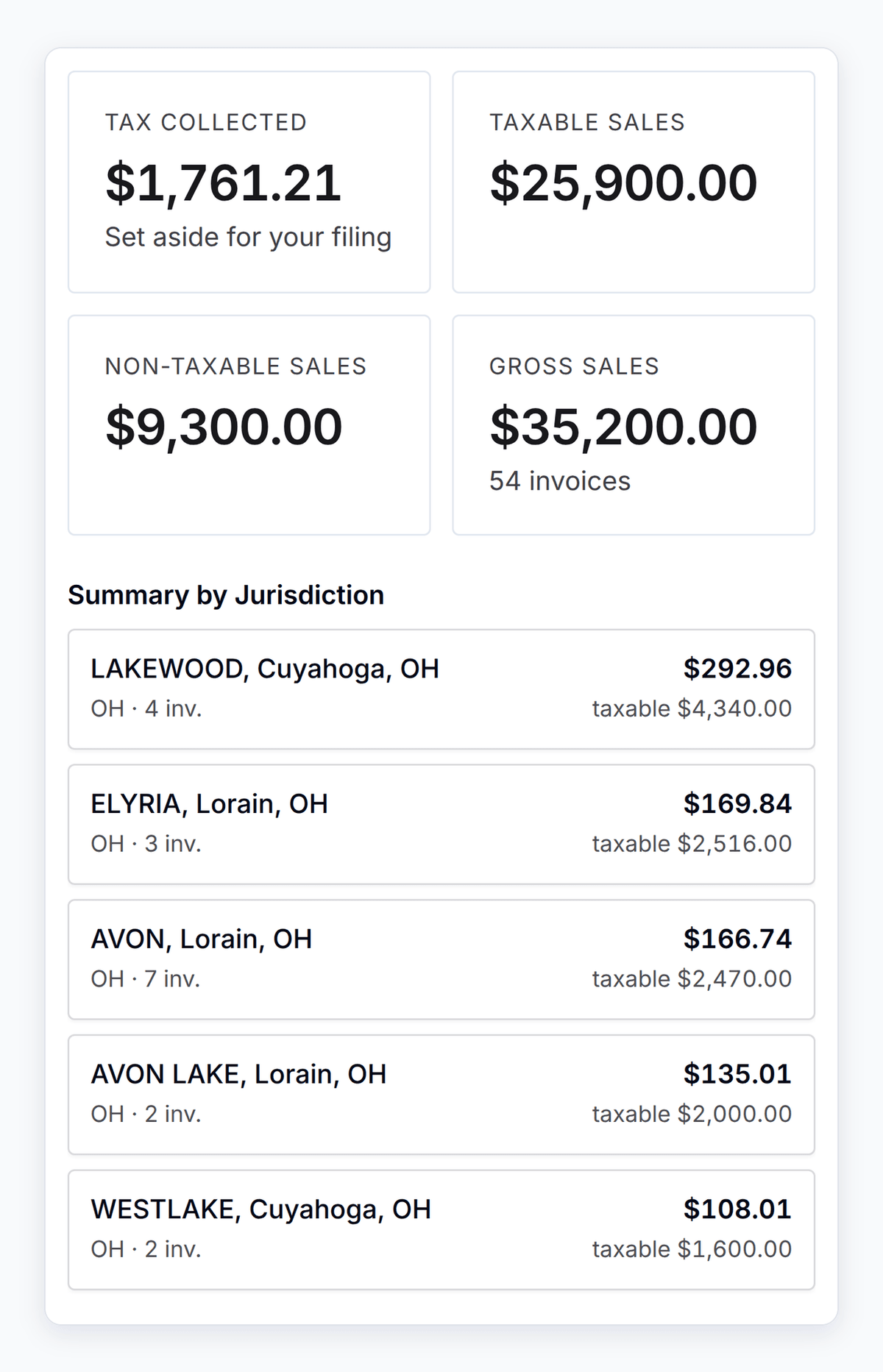Select the Gross Sales card
This screenshot has height=1372, width=883.
(x=634, y=425)
